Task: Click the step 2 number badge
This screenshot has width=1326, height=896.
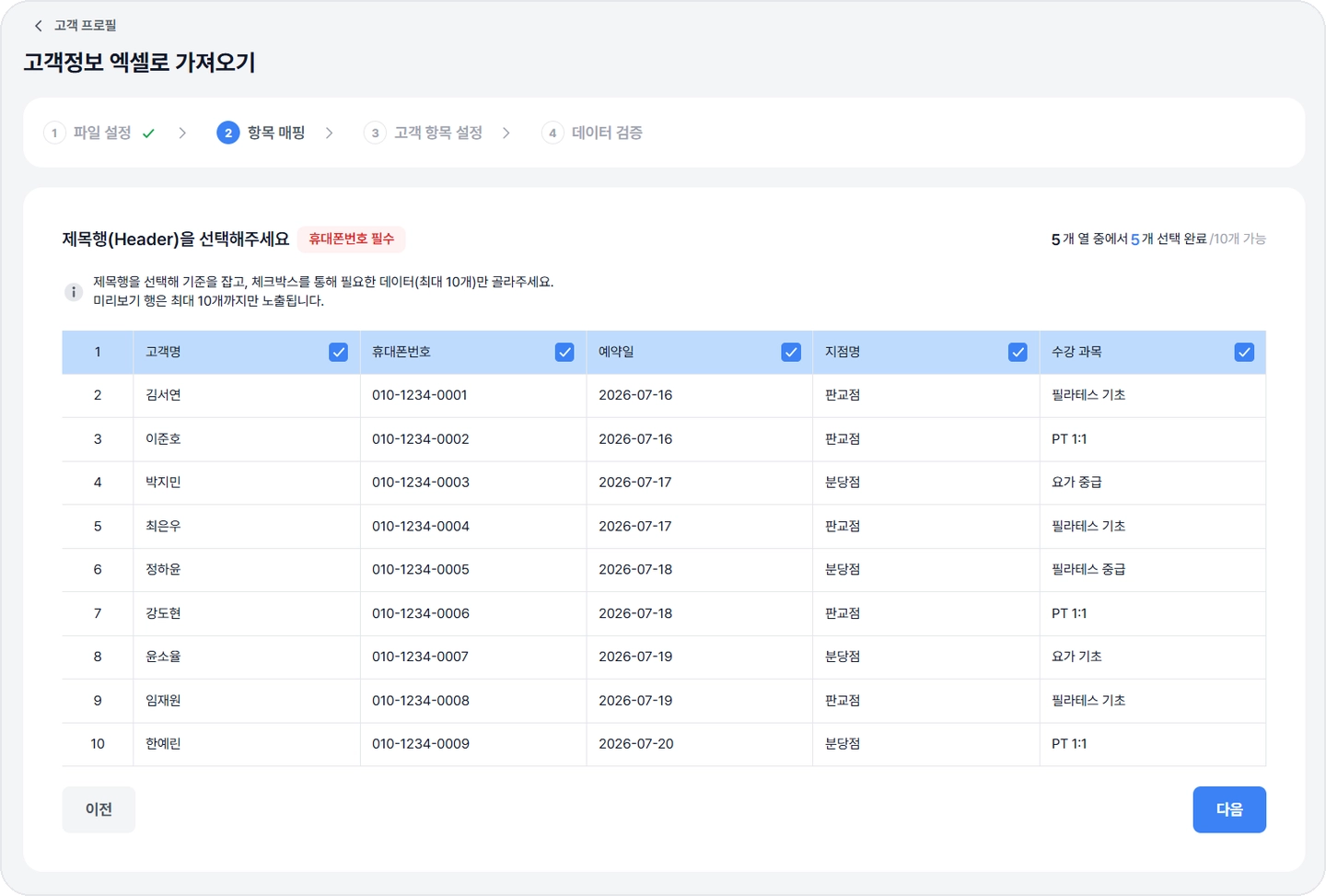Action: click(x=228, y=133)
